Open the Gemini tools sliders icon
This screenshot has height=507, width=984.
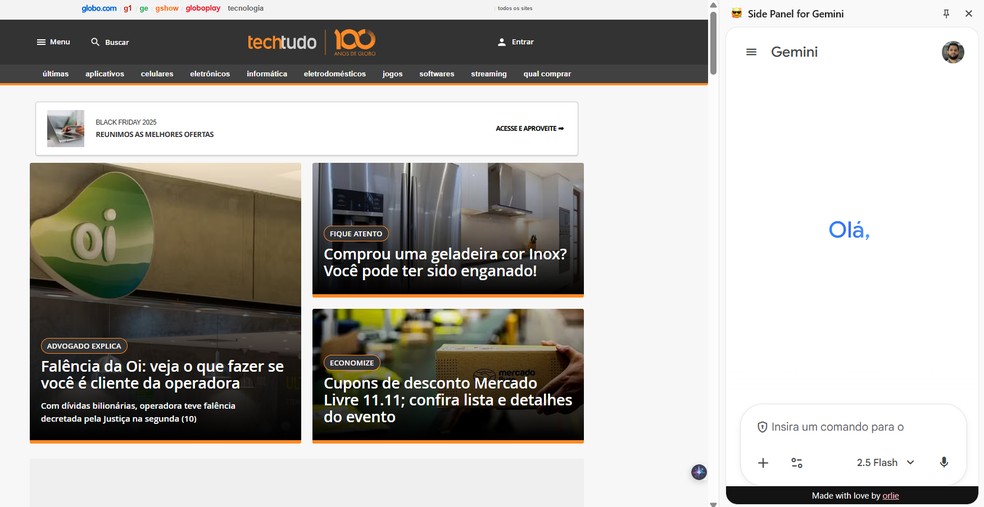pos(797,463)
